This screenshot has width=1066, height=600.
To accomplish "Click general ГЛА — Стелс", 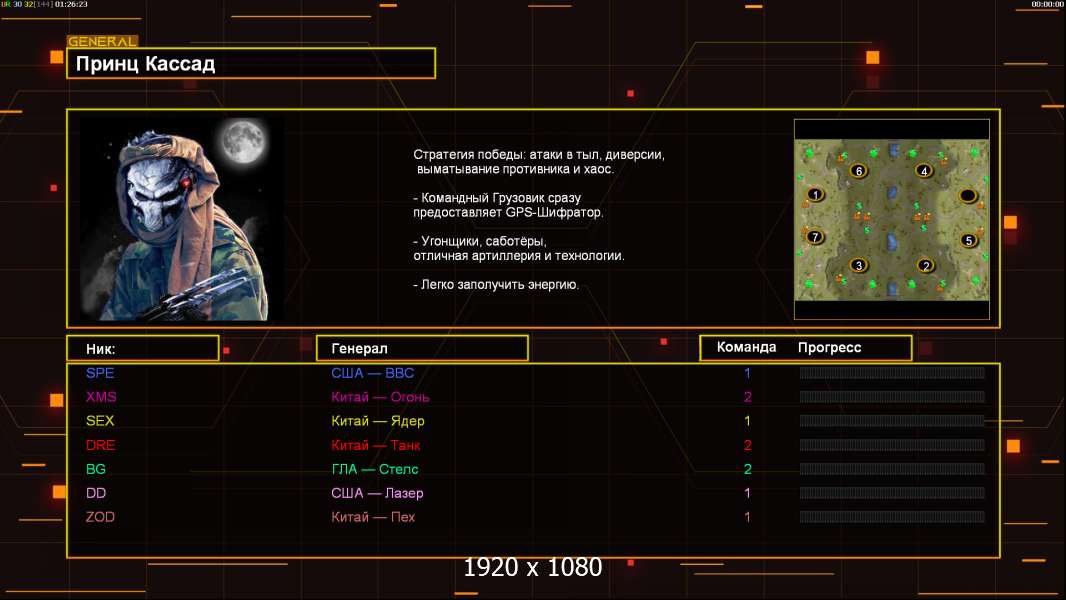I will [x=375, y=469].
